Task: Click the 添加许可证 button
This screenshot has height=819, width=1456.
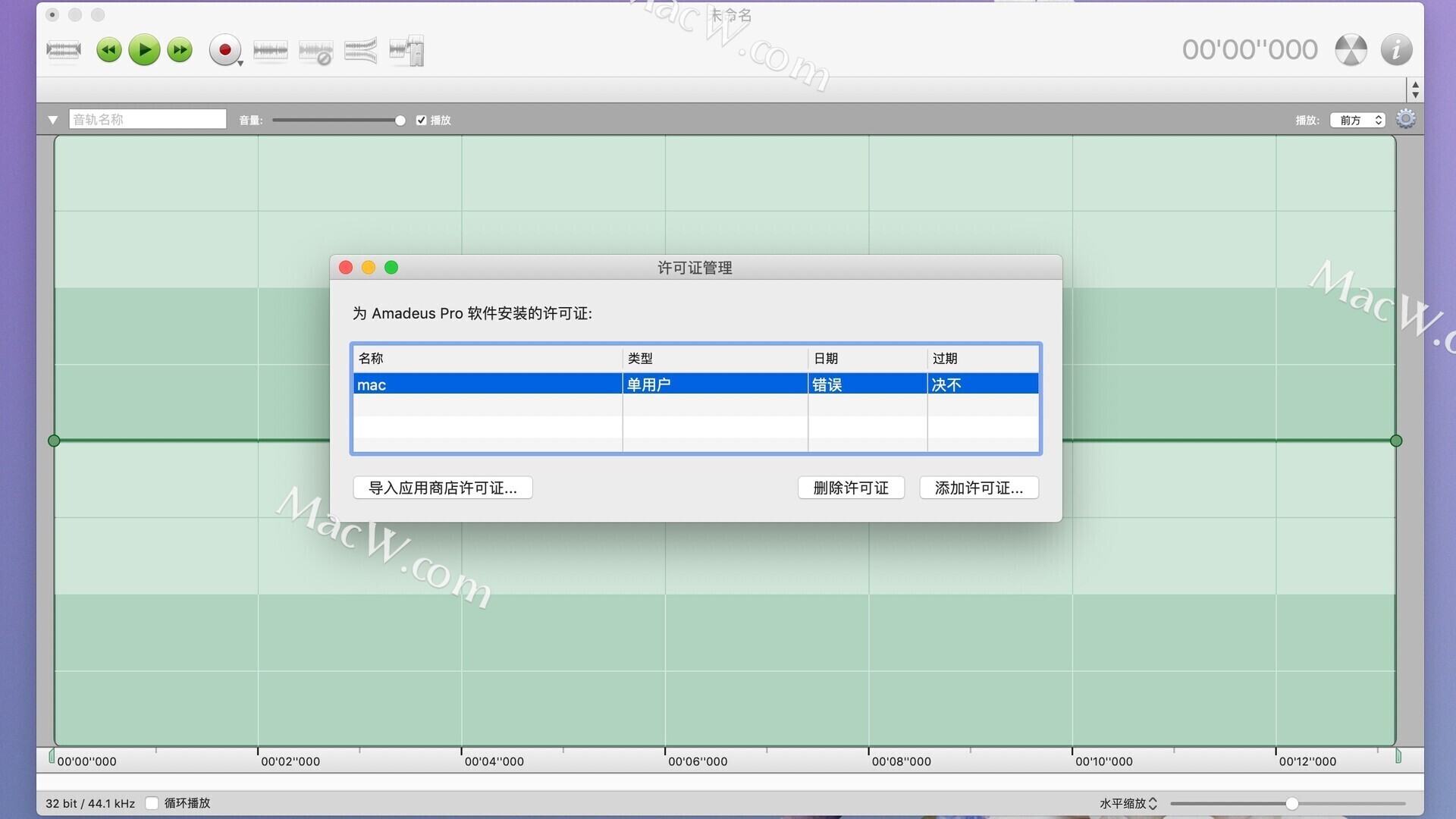Action: pos(979,488)
